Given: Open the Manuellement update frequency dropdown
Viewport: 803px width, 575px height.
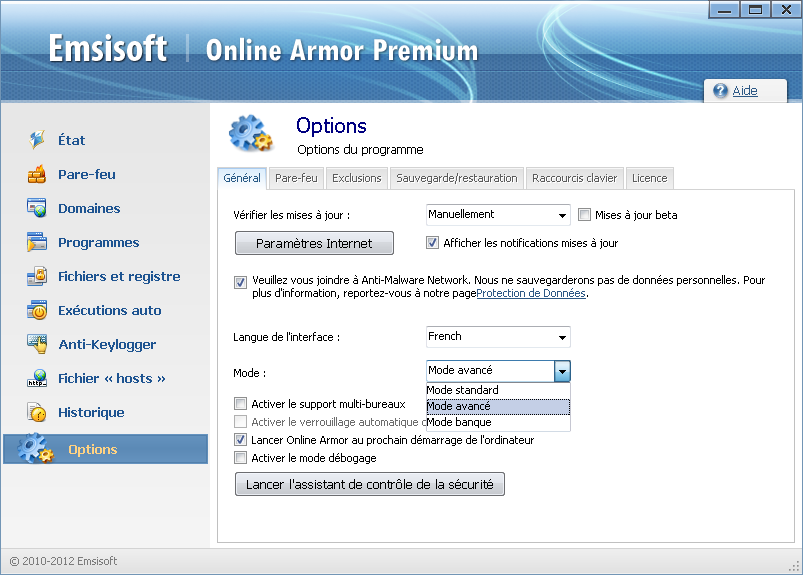Looking at the screenshot, I should pyautogui.click(x=498, y=215).
